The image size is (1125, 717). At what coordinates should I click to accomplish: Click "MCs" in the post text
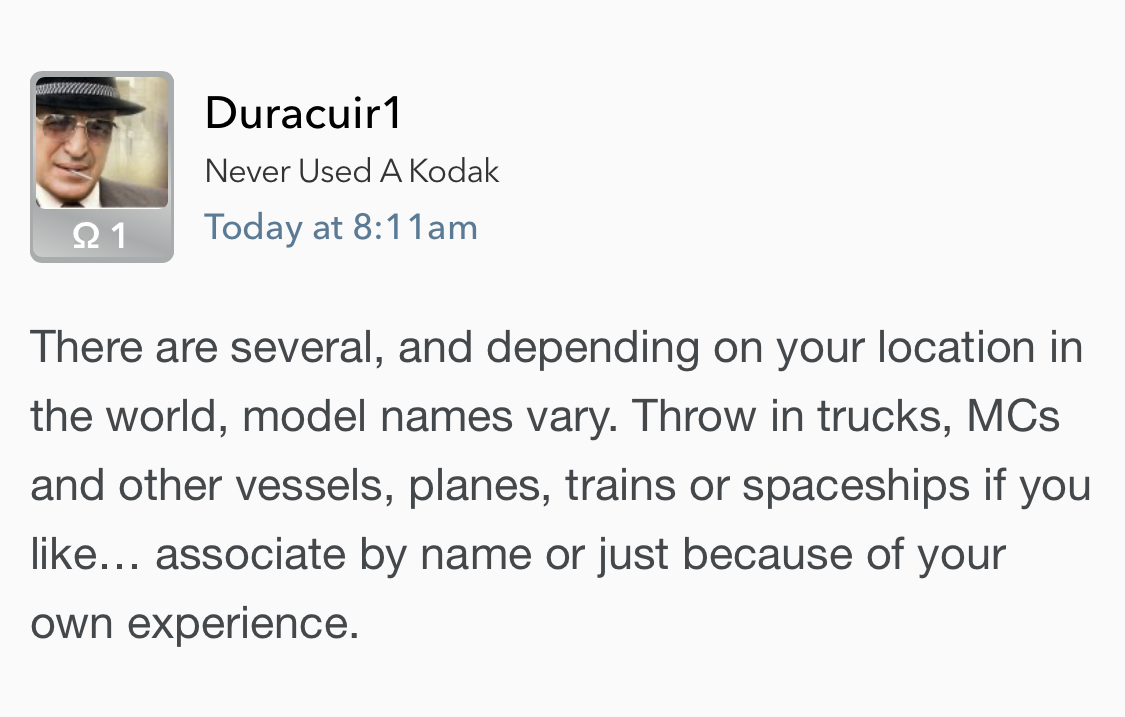click(x=1012, y=416)
